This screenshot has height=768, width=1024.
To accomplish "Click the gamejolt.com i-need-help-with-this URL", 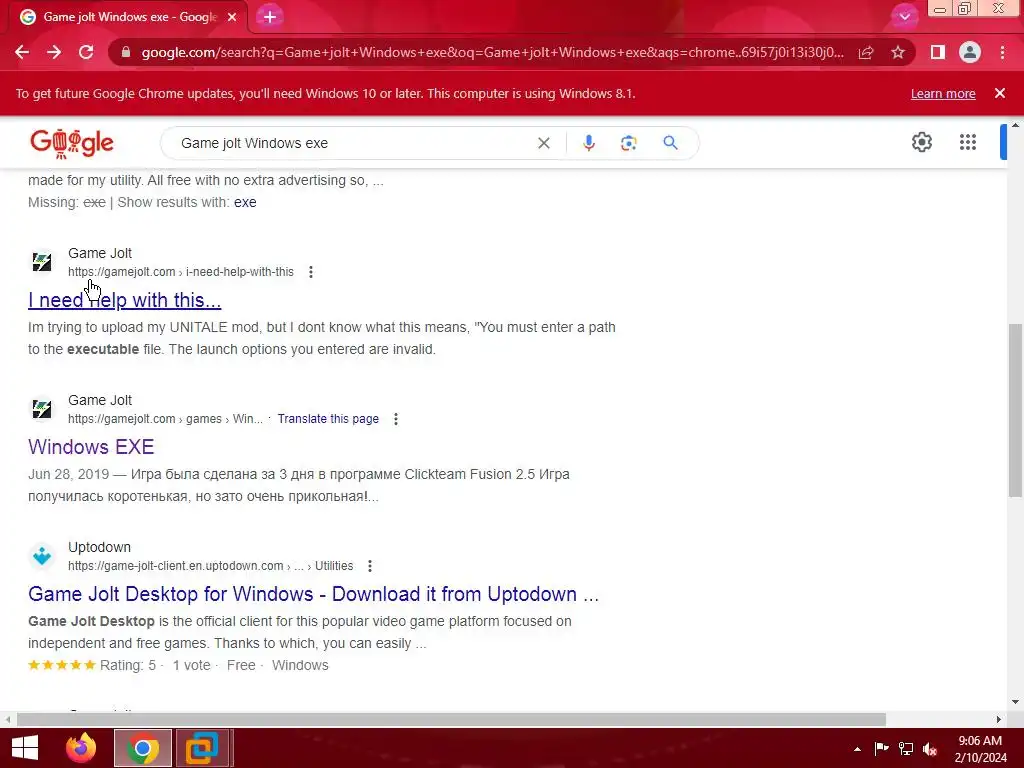I will tap(181, 272).
